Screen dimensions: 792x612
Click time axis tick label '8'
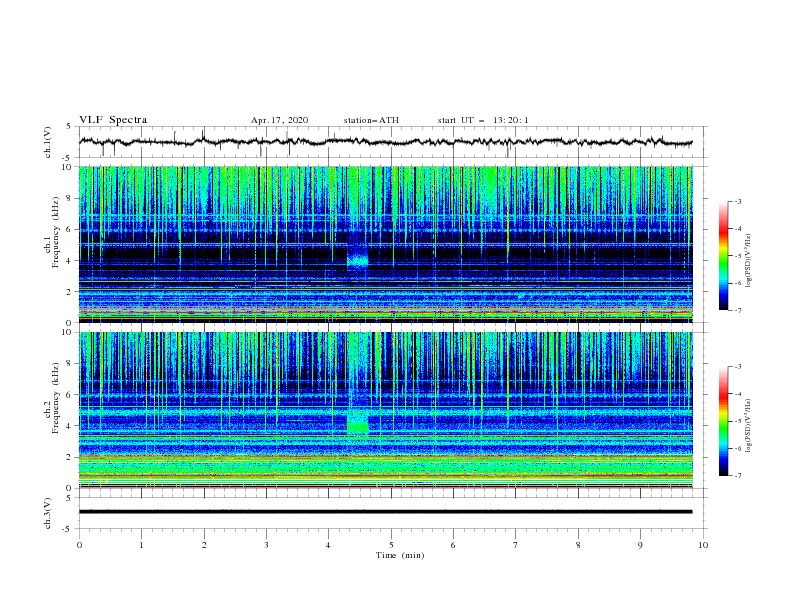point(578,545)
